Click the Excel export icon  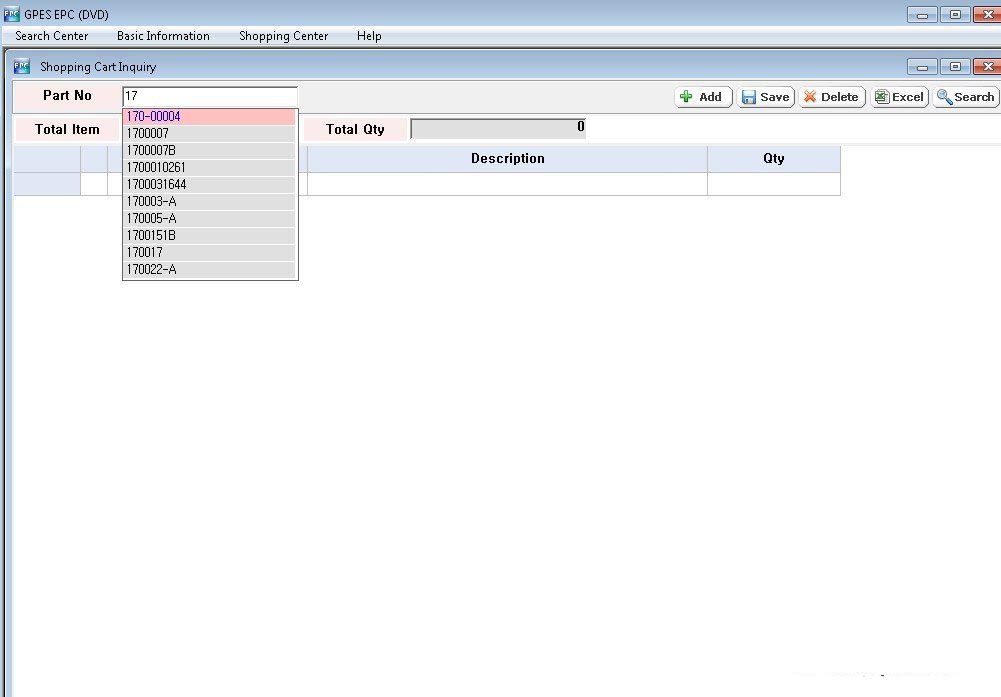point(881,97)
